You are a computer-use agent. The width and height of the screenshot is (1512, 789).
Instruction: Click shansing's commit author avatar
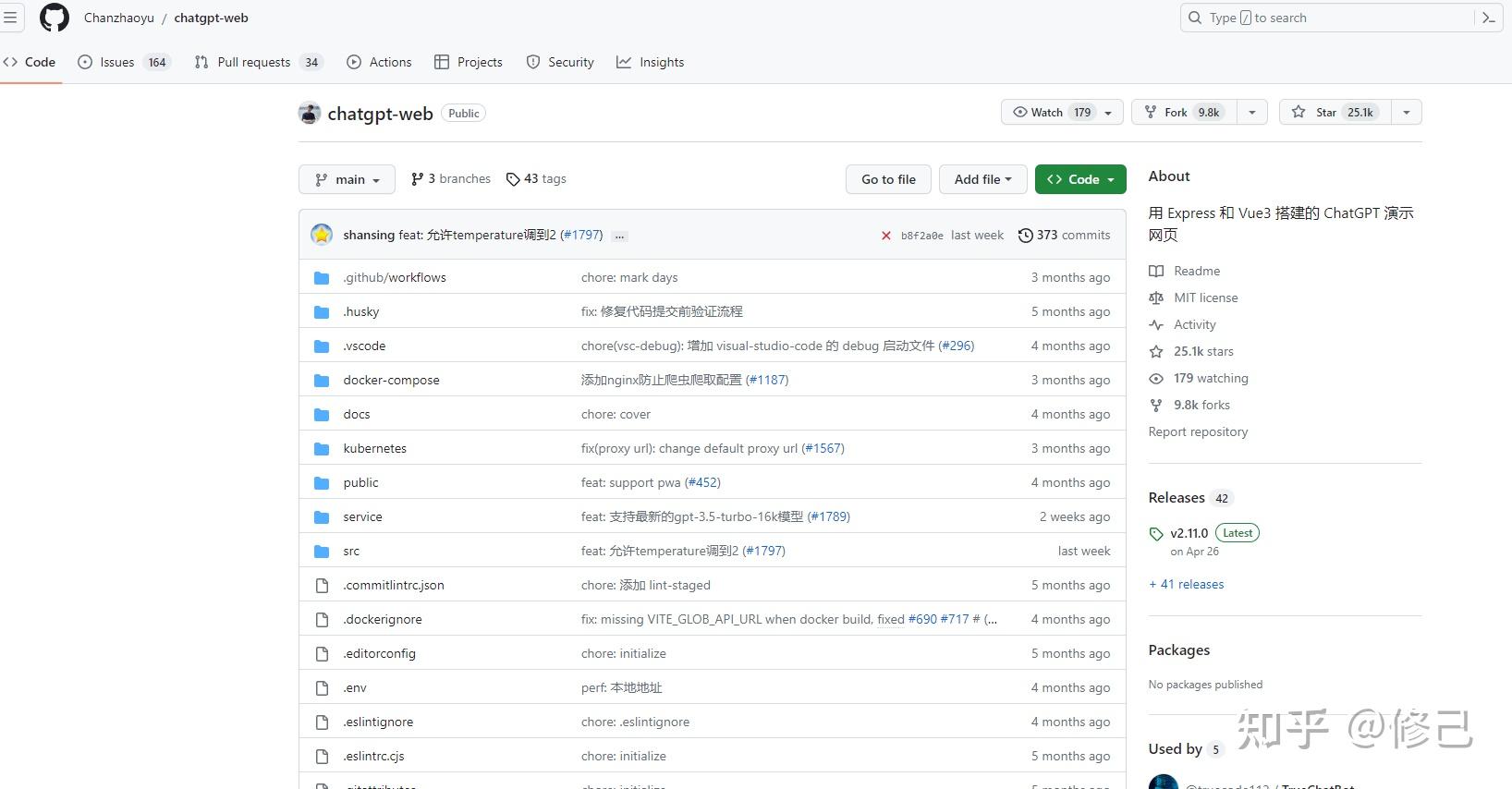coord(322,235)
